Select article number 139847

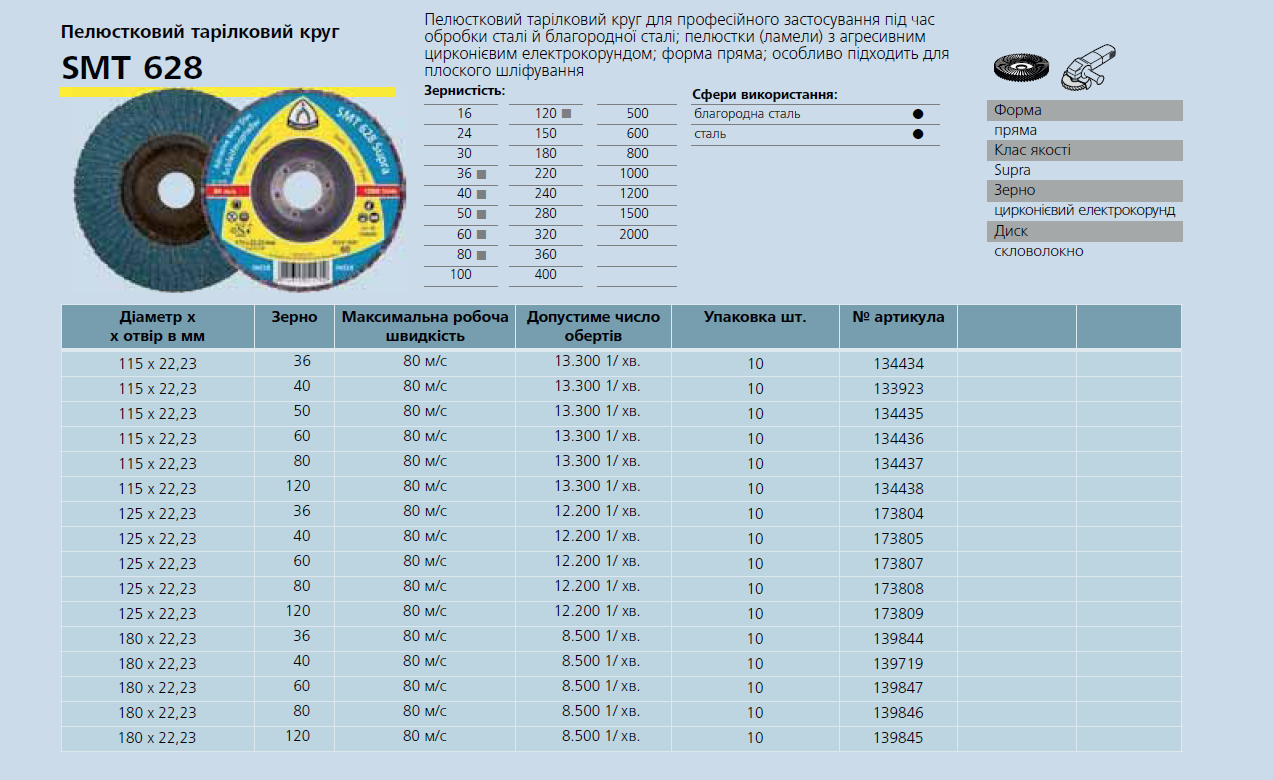point(899,688)
